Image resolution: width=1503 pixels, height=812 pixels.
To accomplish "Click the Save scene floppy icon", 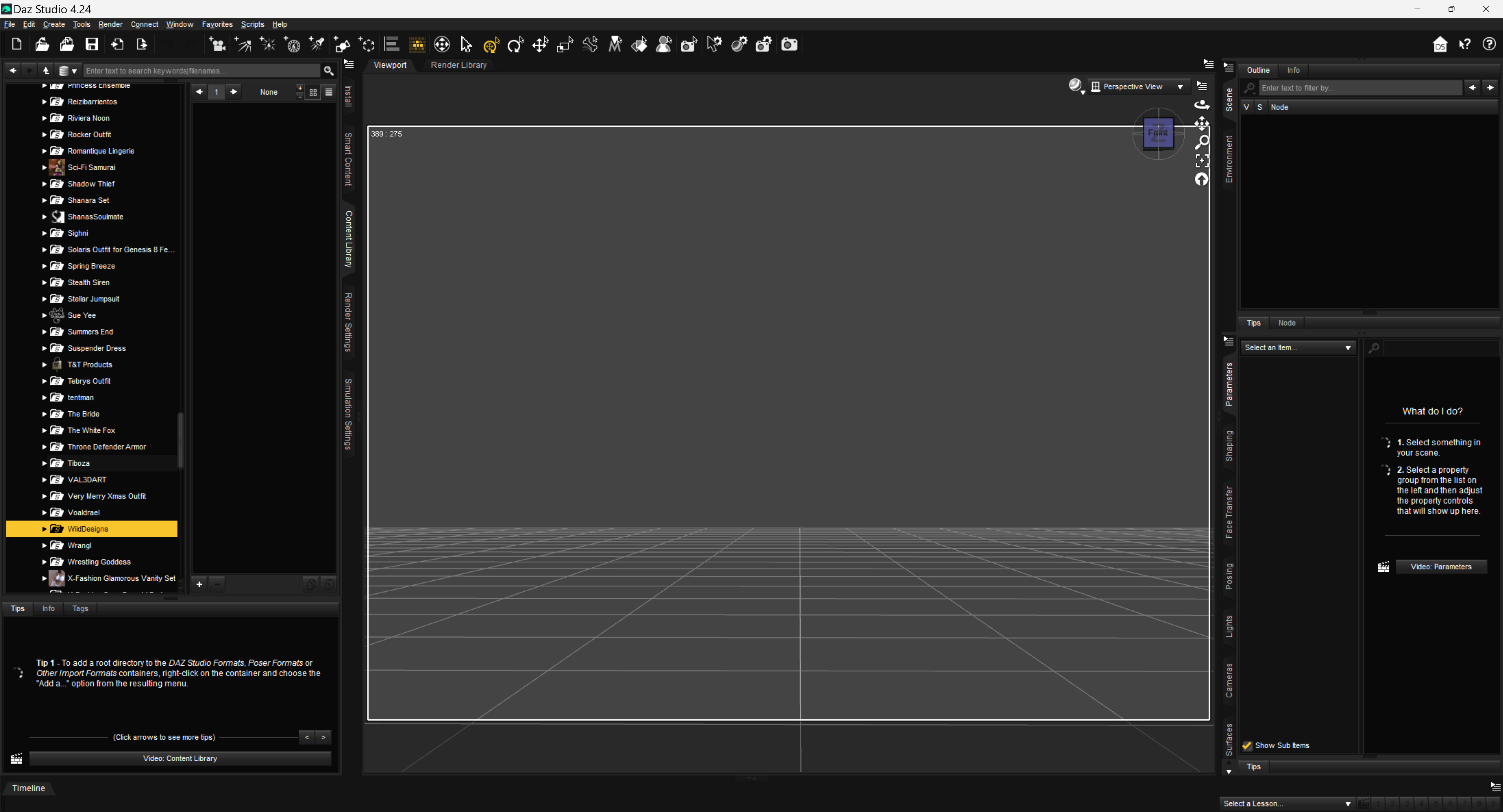I will pyautogui.click(x=92, y=44).
